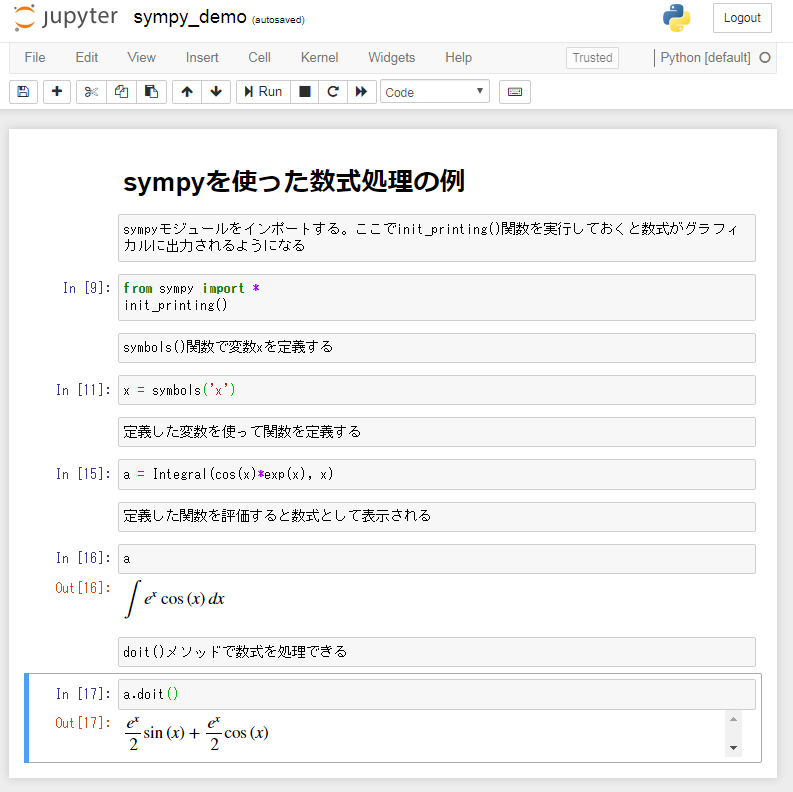
Task: Copy selected cells icon
Action: tap(121, 92)
